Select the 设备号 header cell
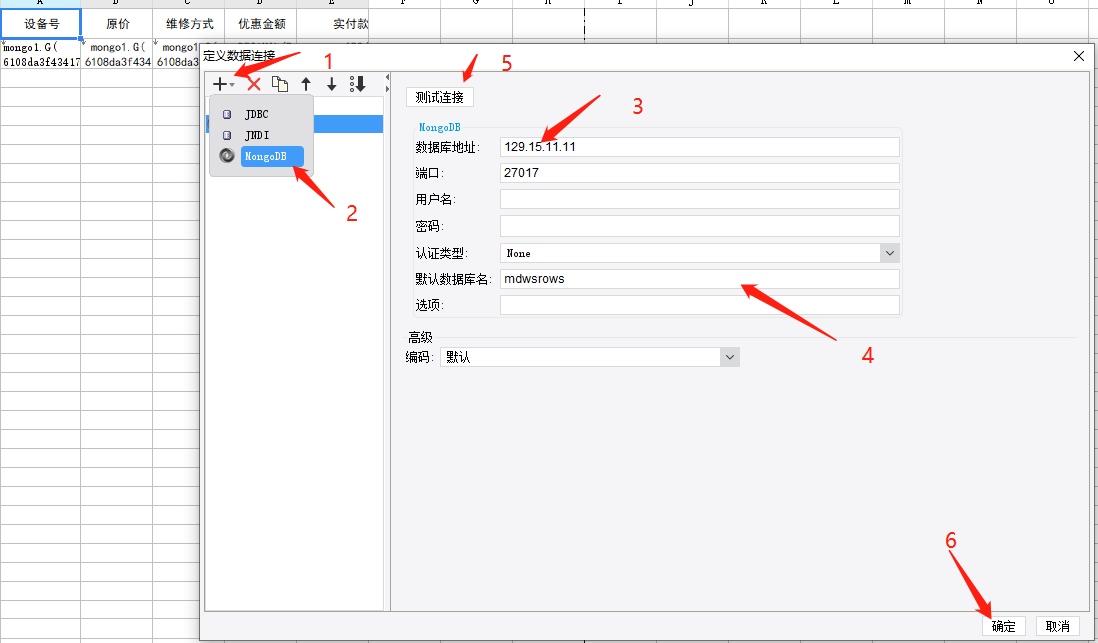 click(x=41, y=24)
